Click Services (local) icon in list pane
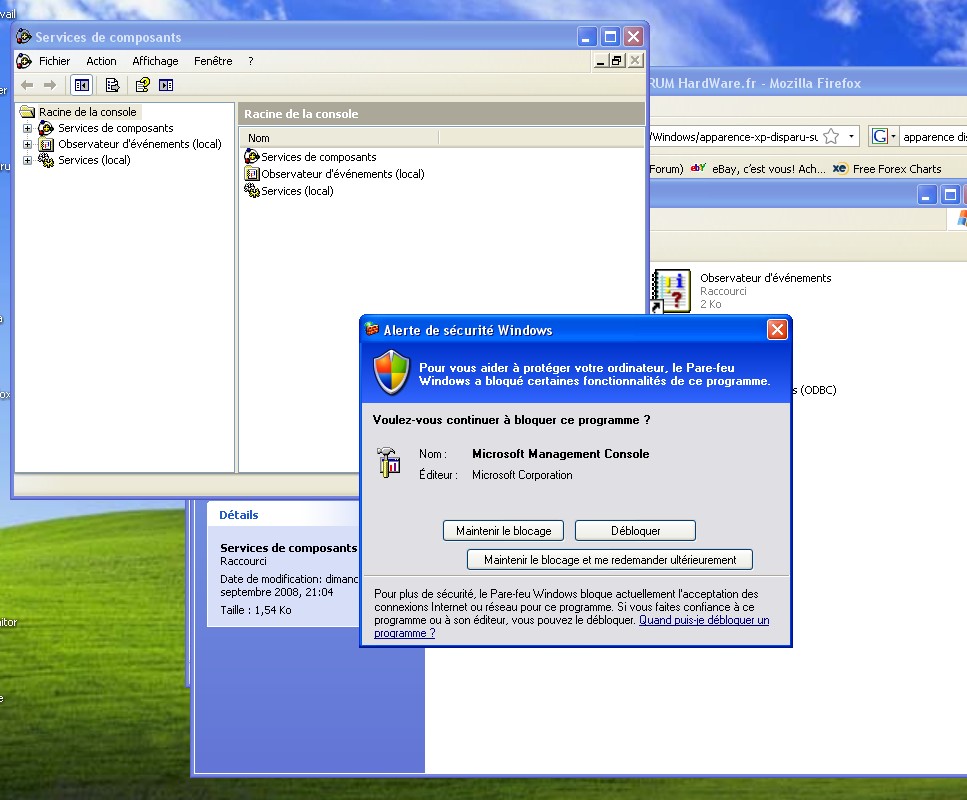 click(x=252, y=191)
